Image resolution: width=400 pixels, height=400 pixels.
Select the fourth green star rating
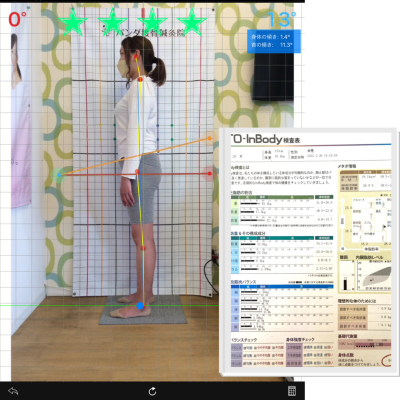[192, 22]
